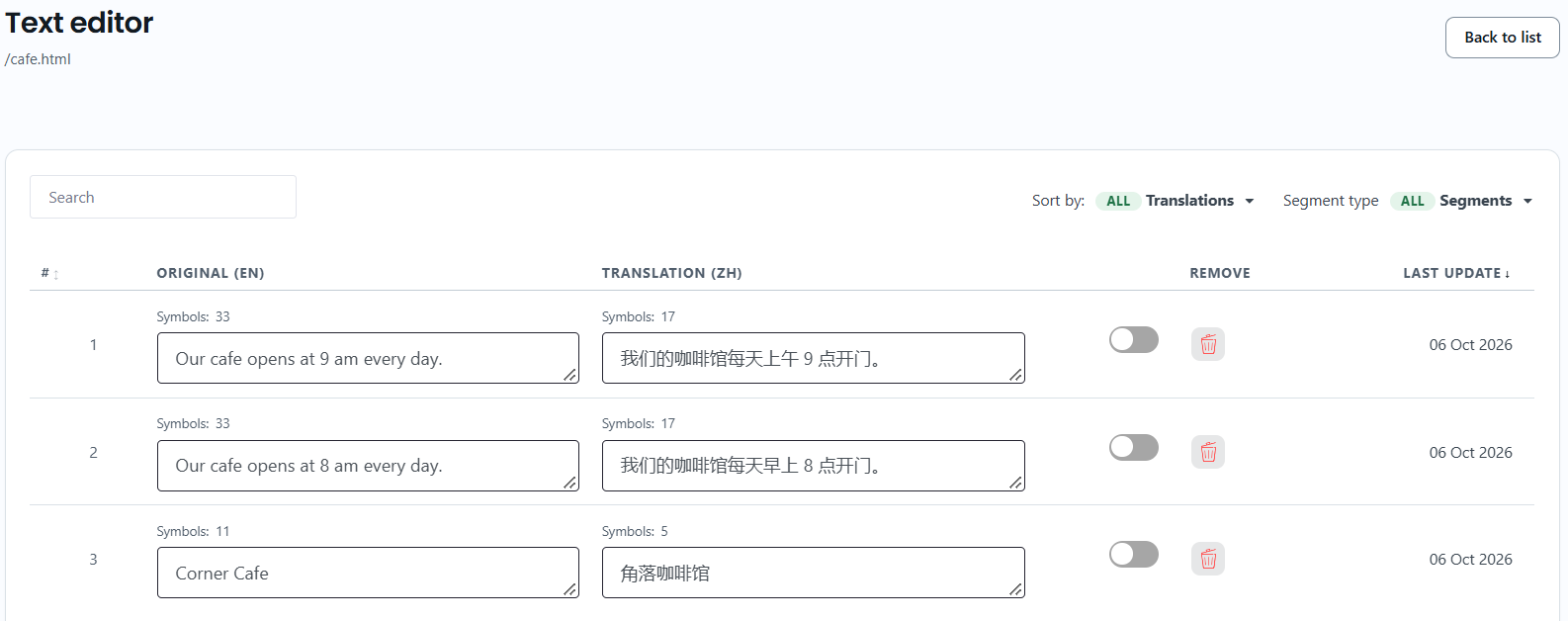Enable switch on the 'Corner Cafe' row
1568x621 pixels.
1134,554
